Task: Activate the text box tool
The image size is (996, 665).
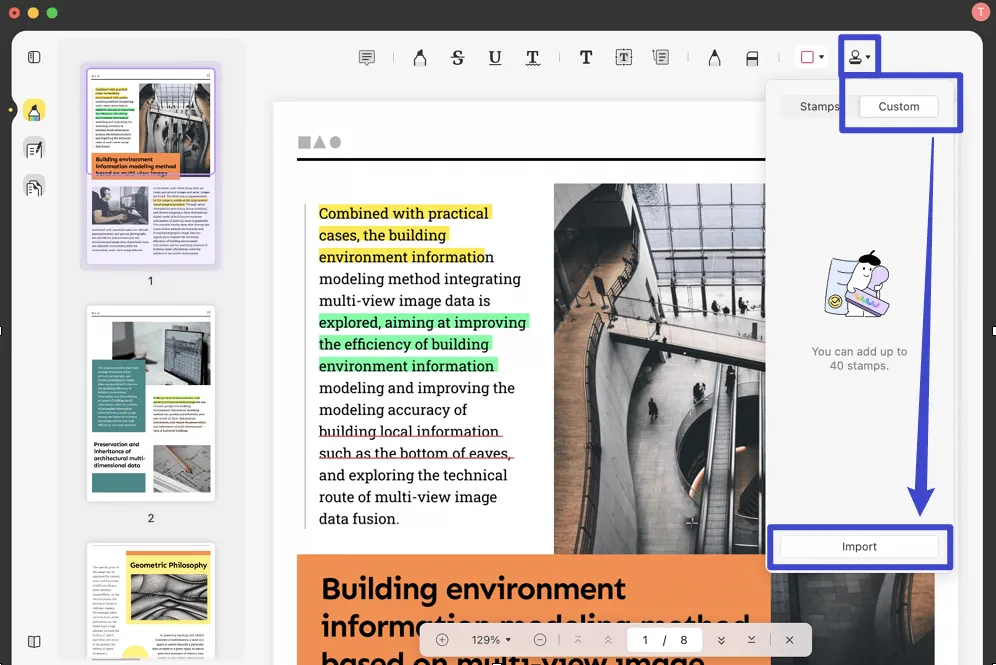Action: point(623,58)
